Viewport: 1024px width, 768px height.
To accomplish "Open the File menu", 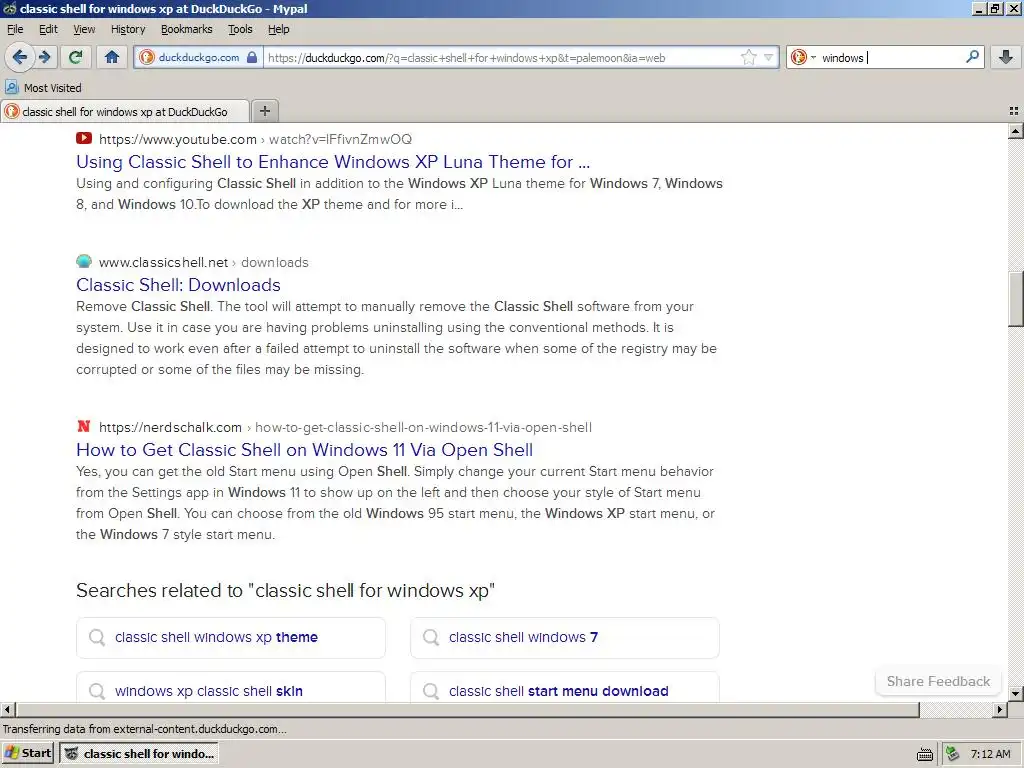I will [x=15, y=29].
